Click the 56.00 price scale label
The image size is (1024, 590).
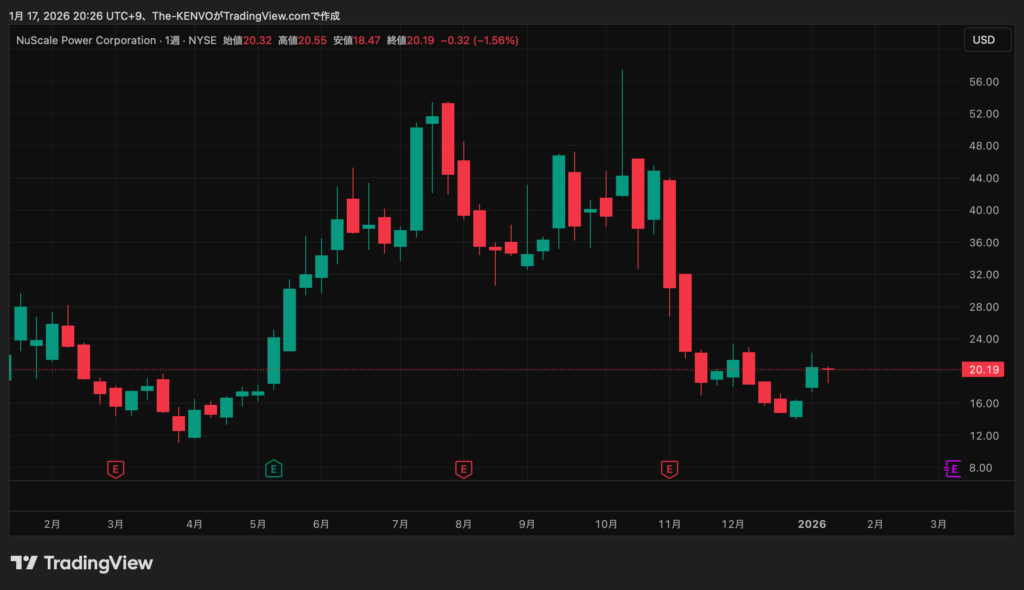[984, 82]
